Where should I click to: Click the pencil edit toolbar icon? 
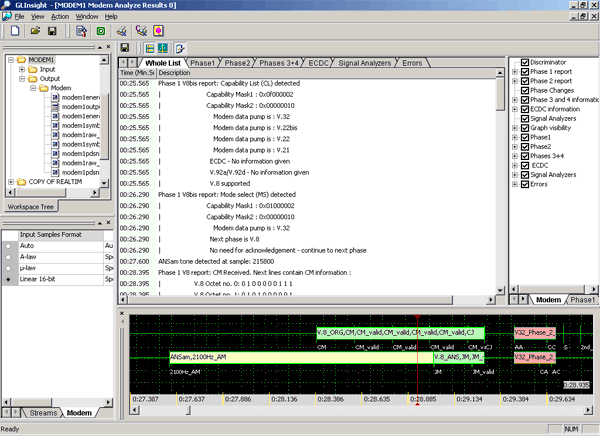pyautogui.click(x=122, y=31)
